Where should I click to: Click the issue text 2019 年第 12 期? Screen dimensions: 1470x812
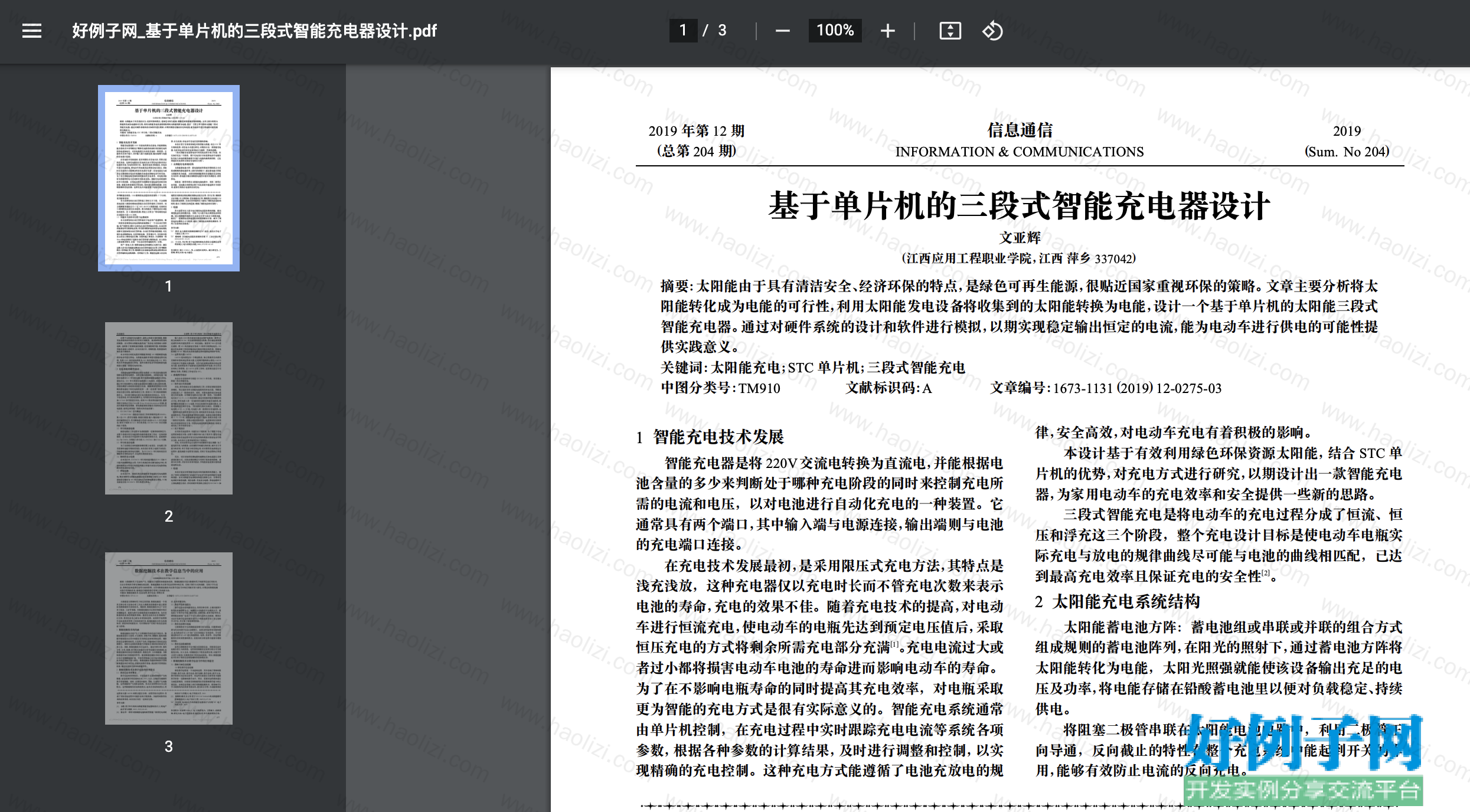tap(697, 131)
